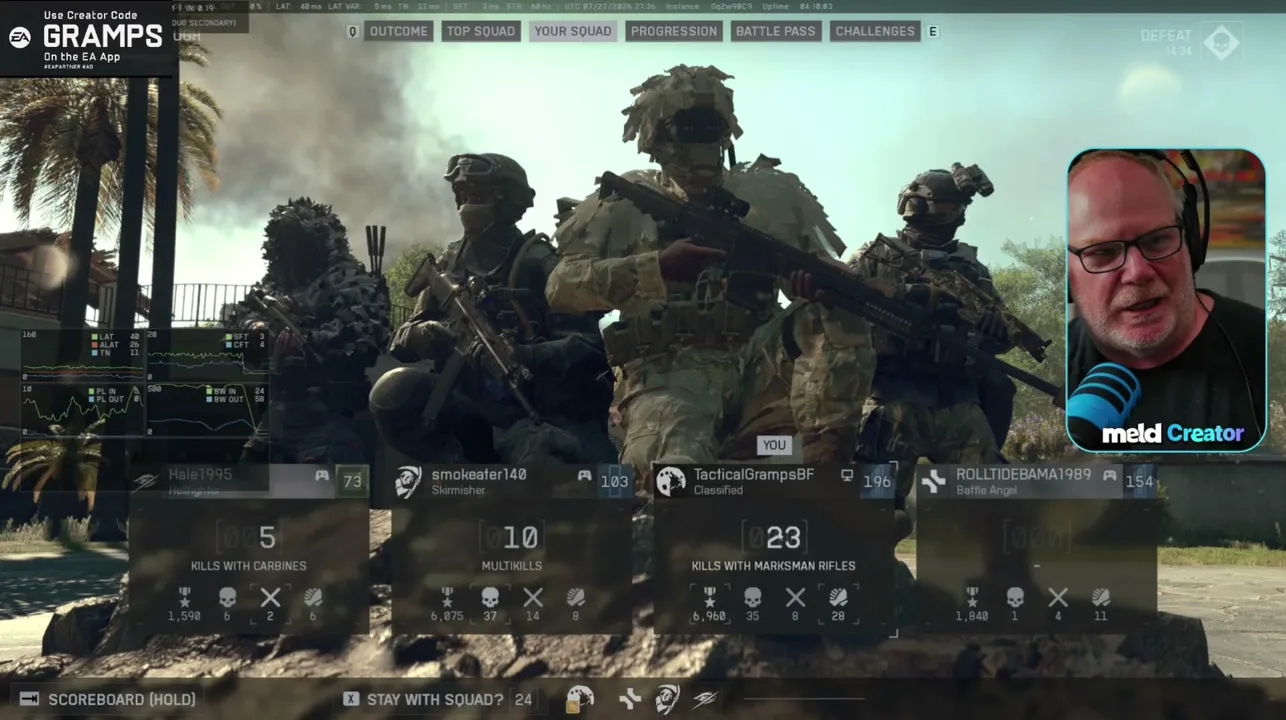
Task: Click the controller icon beside Hale1995
Action: (322, 476)
